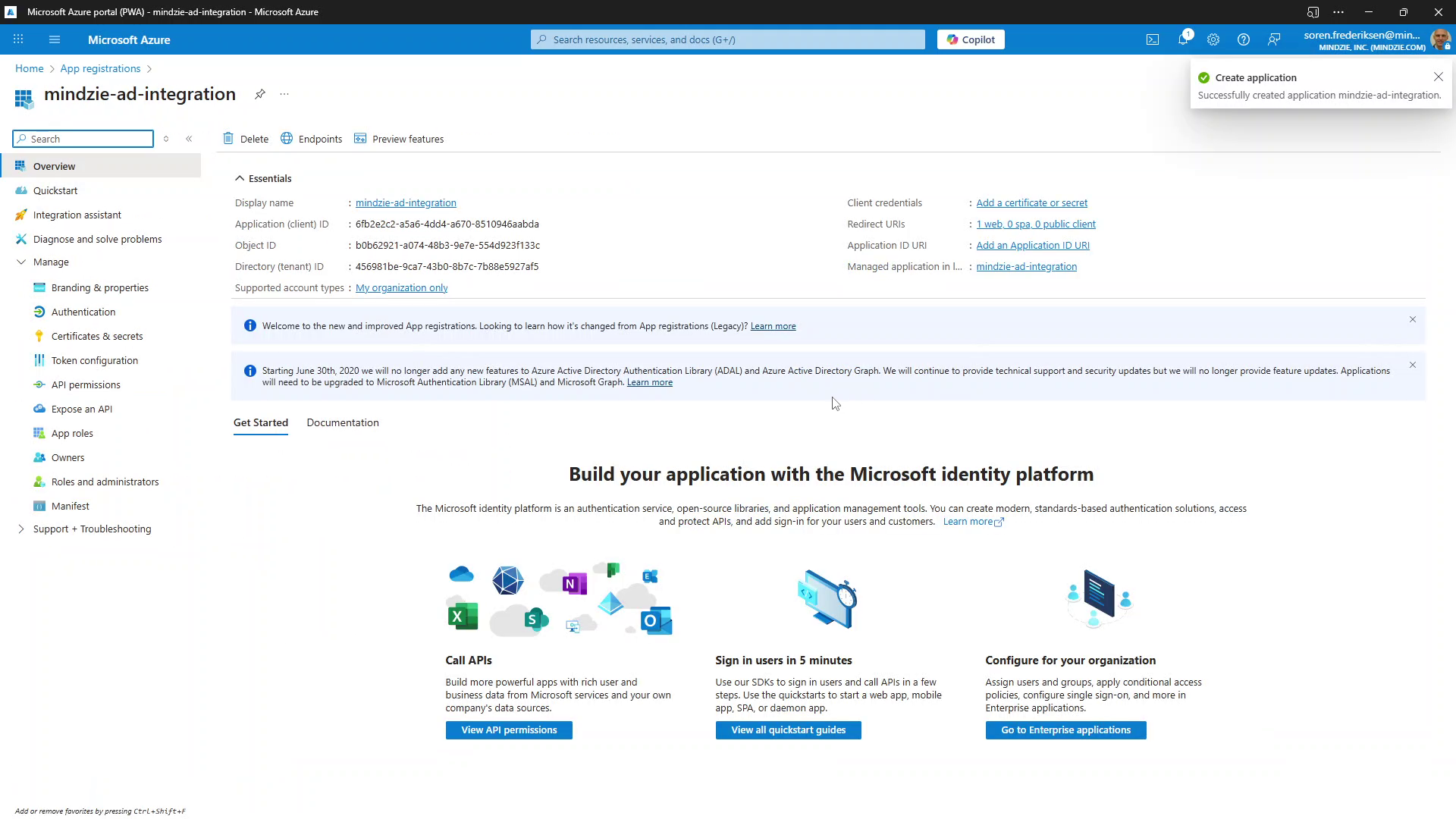Click the help question mark icon
The width and height of the screenshot is (1456, 819).
click(x=1244, y=39)
